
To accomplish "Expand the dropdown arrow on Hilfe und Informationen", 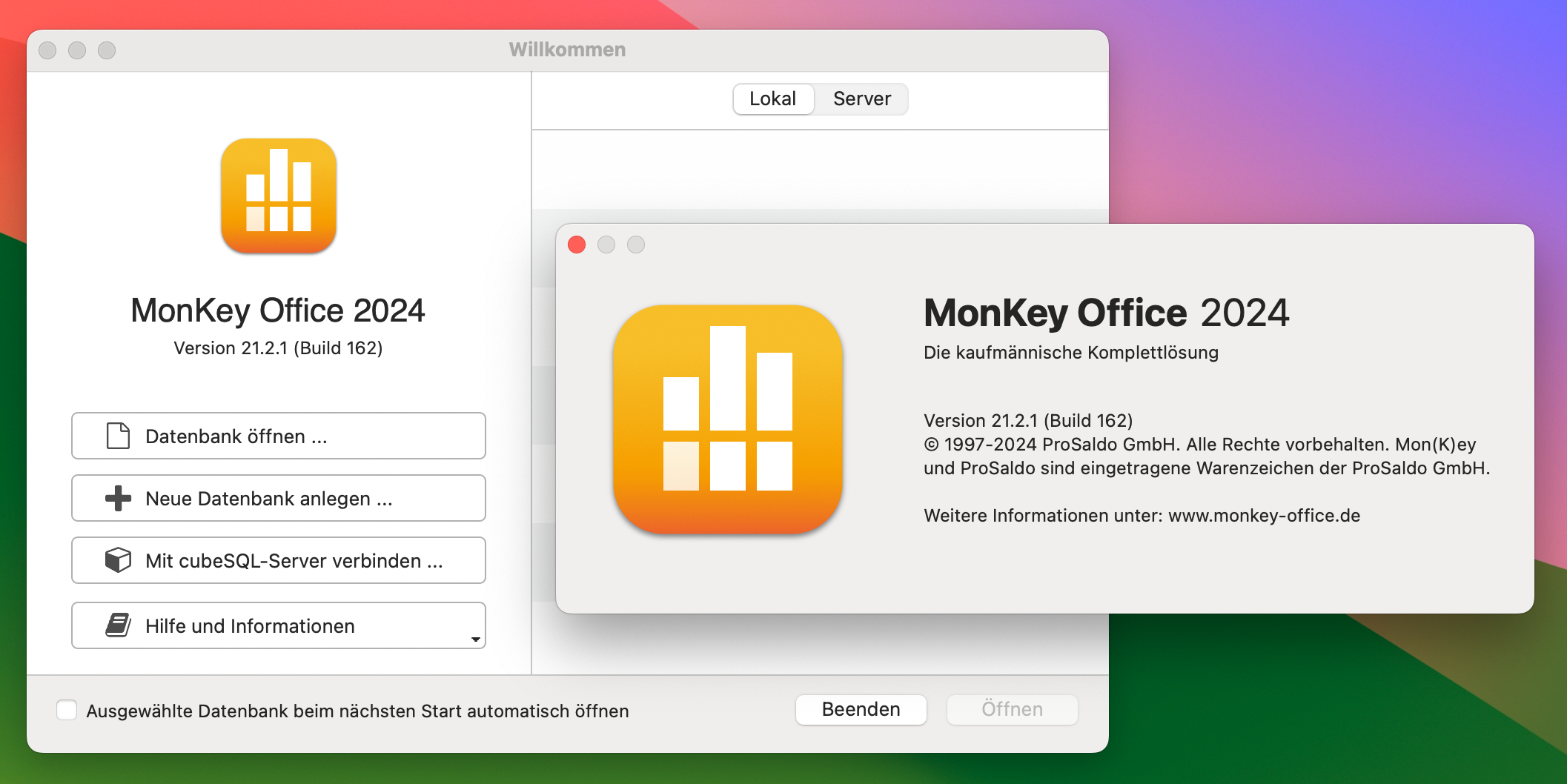I will point(476,639).
